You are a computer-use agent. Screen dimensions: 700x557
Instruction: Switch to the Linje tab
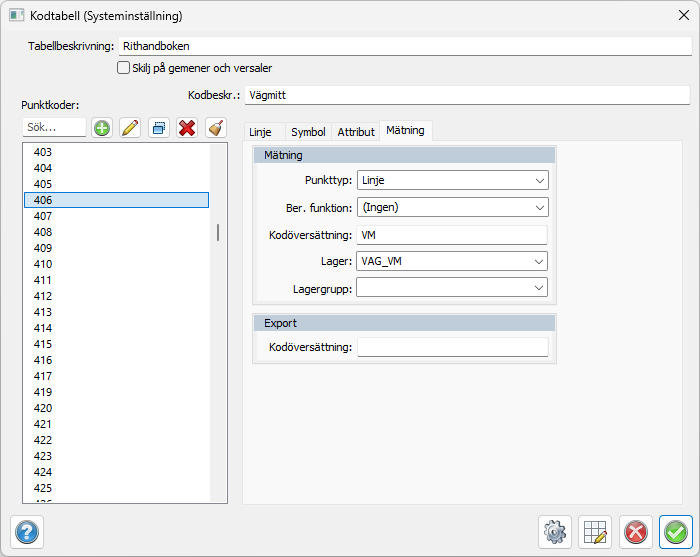(260, 132)
